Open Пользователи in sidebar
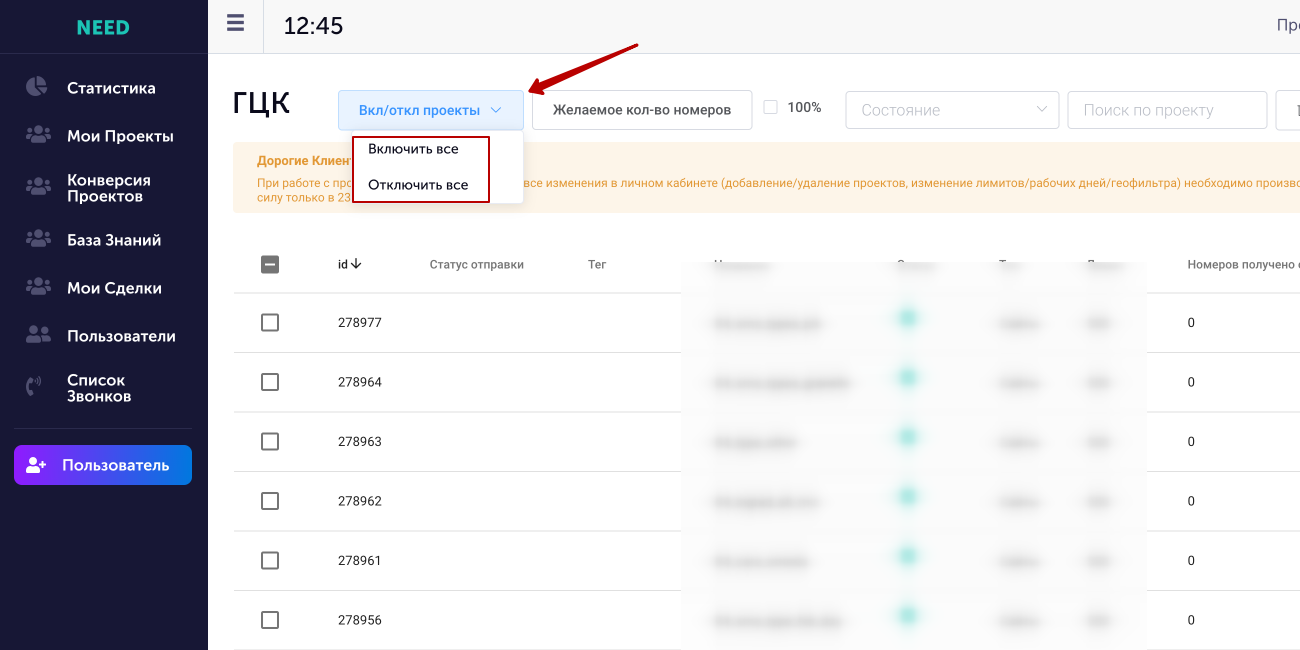This screenshot has height=650, width=1300. [121, 336]
